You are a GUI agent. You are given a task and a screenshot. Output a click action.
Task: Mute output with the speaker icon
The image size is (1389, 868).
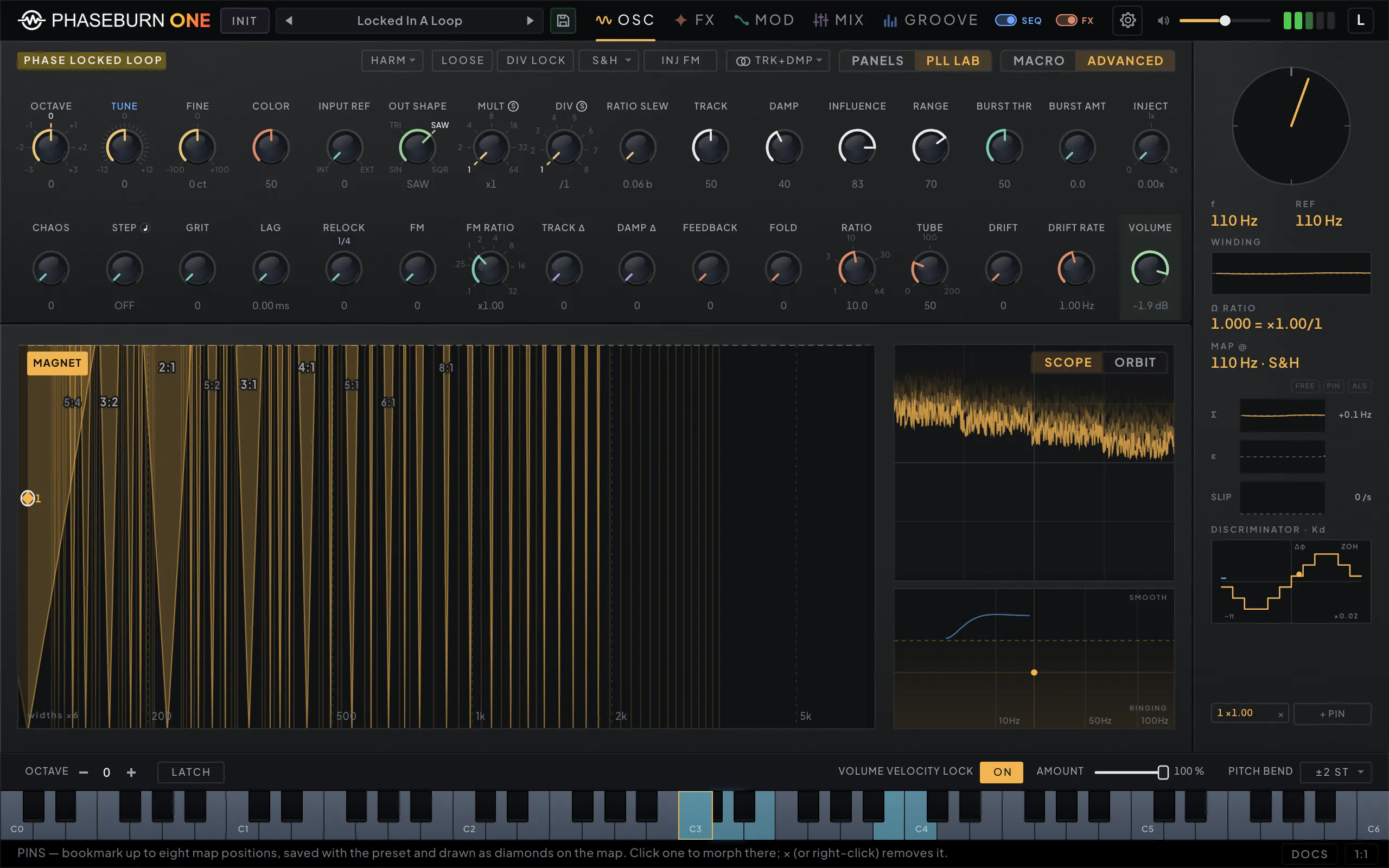[x=1163, y=21]
